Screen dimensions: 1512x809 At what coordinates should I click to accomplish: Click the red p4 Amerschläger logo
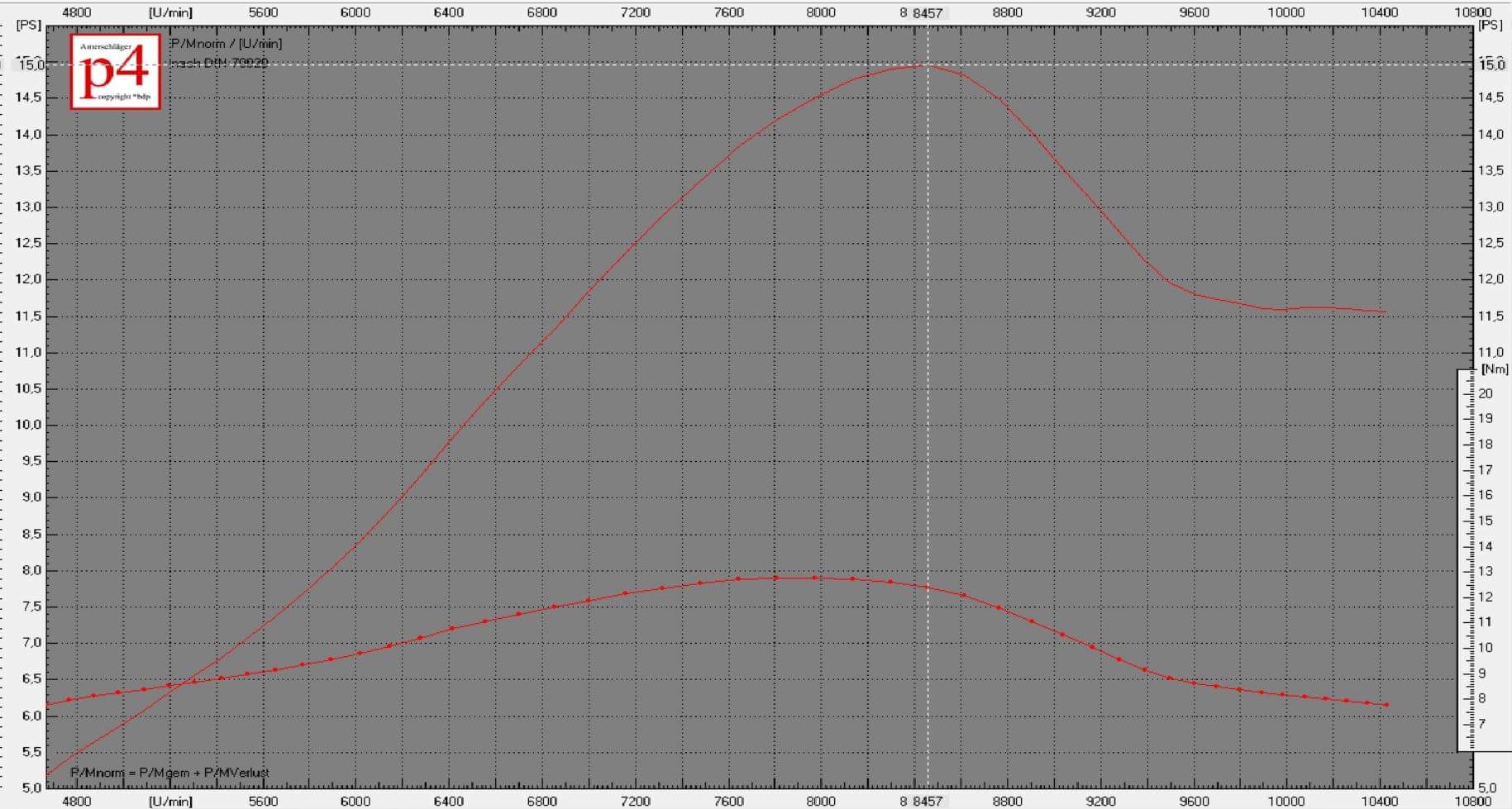click(115, 71)
